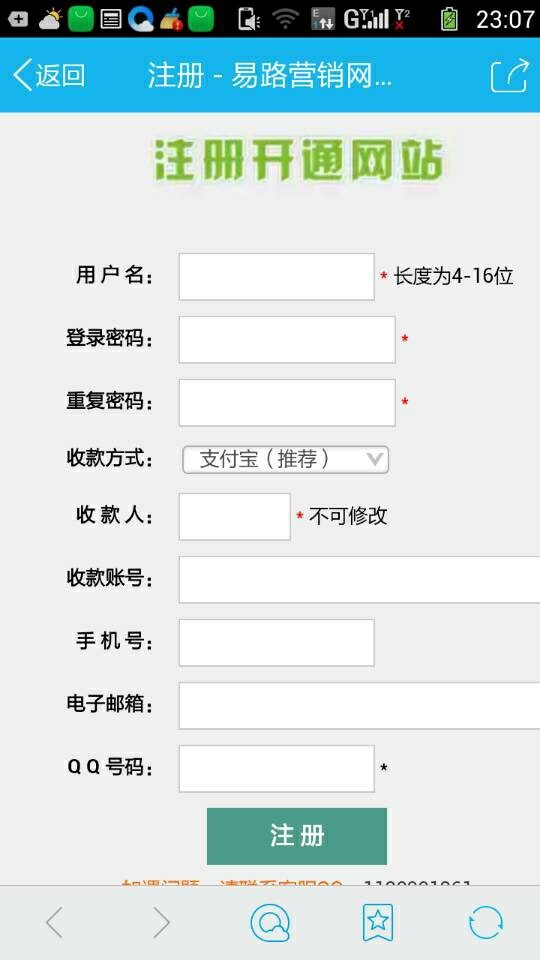Image resolution: width=540 pixels, height=960 pixels.
Task: Focus the 登录密码 password field
Action: click(287, 340)
